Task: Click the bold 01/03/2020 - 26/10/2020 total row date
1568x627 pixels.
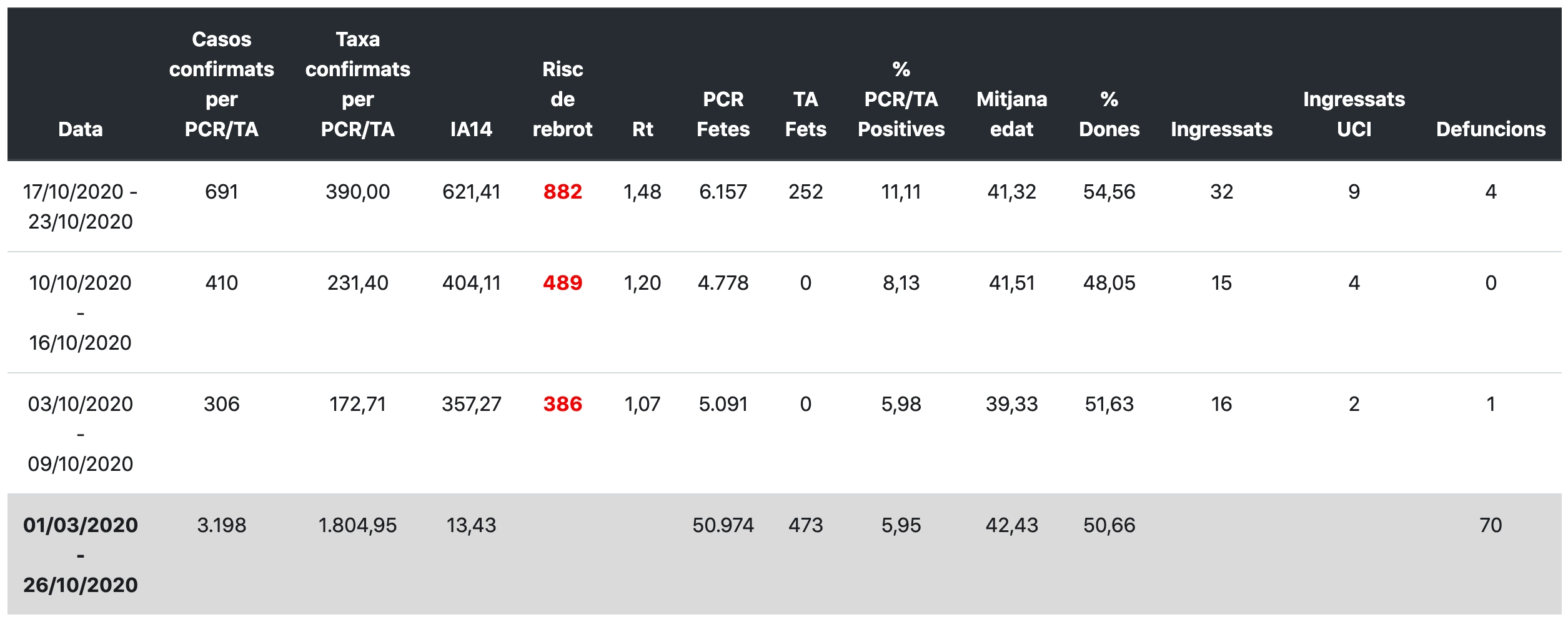Action: click(x=80, y=555)
